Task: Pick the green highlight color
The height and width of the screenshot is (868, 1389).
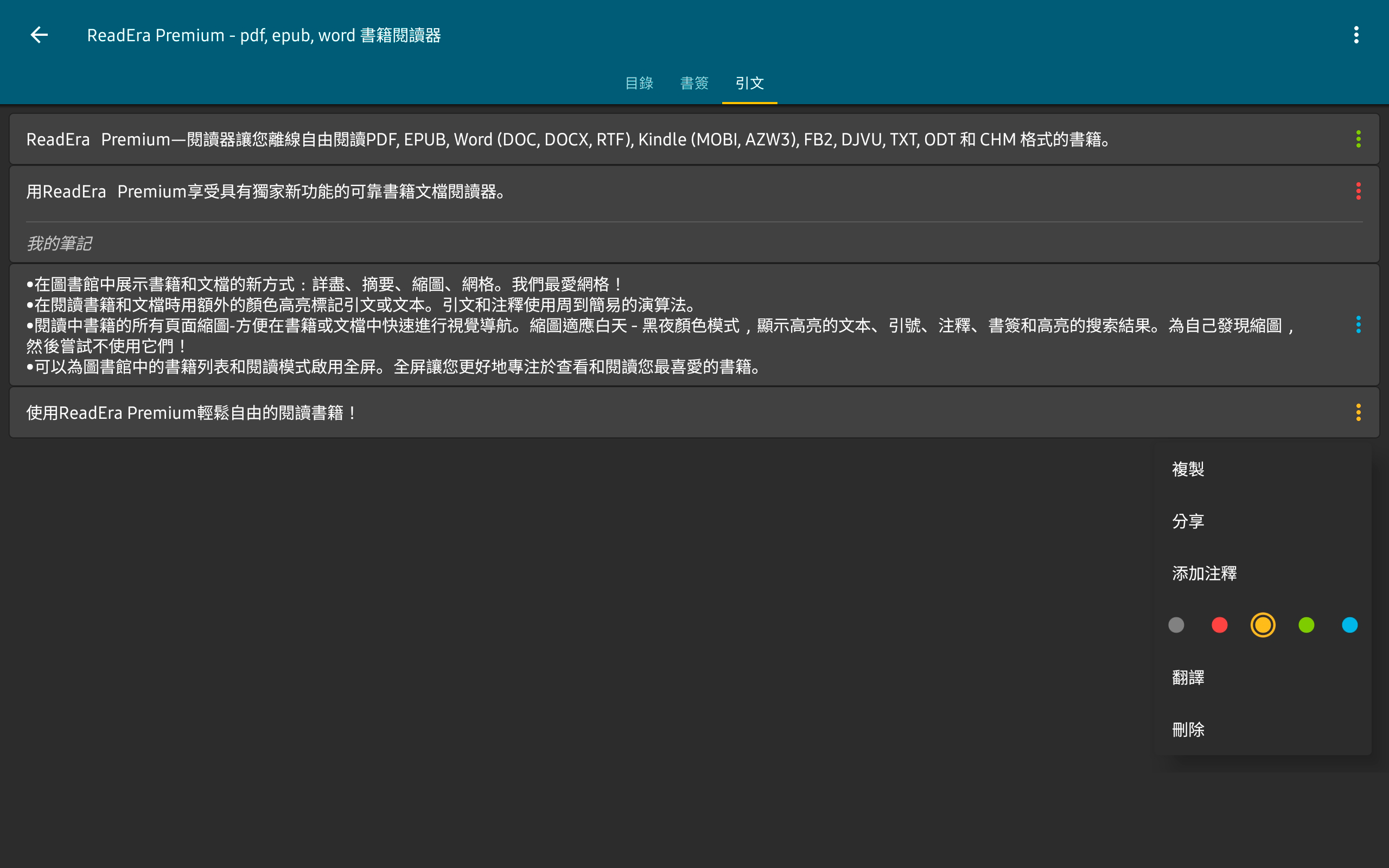Action: click(x=1307, y=624)
